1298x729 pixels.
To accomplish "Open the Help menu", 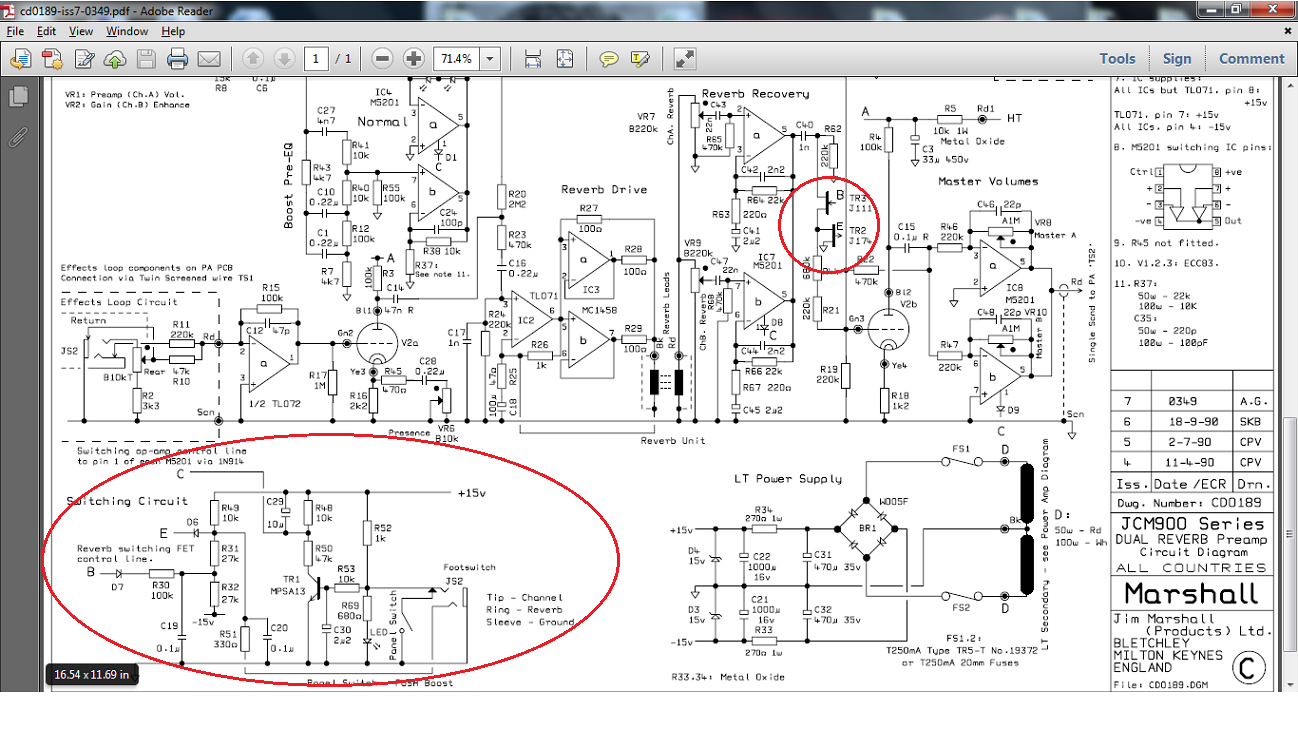I will coord(173,31).
